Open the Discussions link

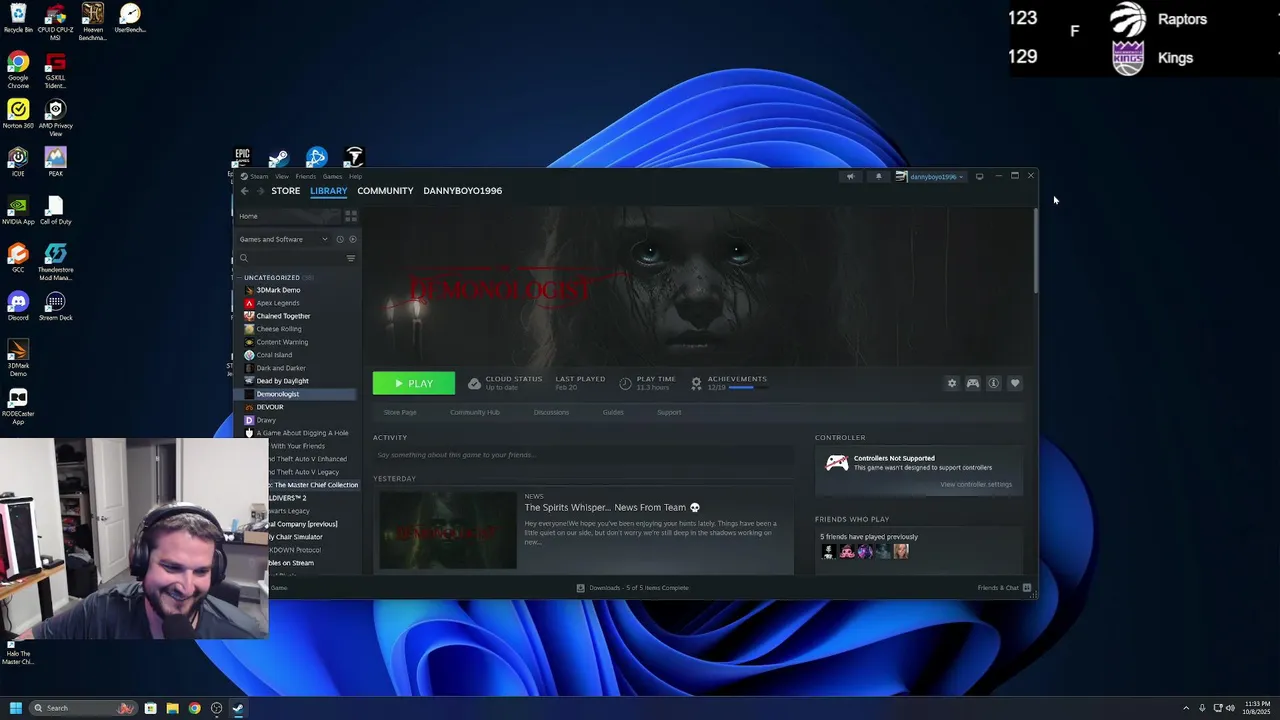[551, 412]
